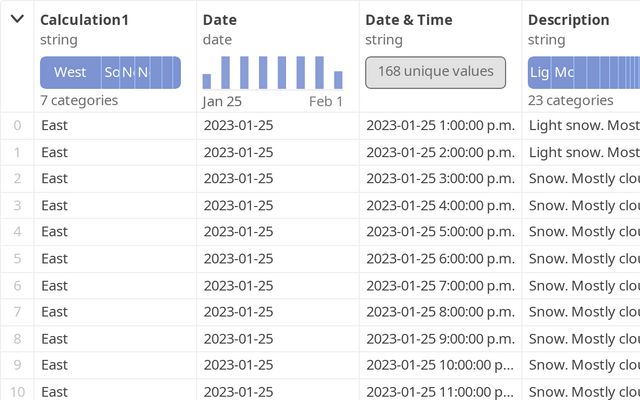Image resolution: width=640 pixels, height=400 pixels.
Task: Click 2023-01-25 date cell in row 1
Action: click(278, 153)
